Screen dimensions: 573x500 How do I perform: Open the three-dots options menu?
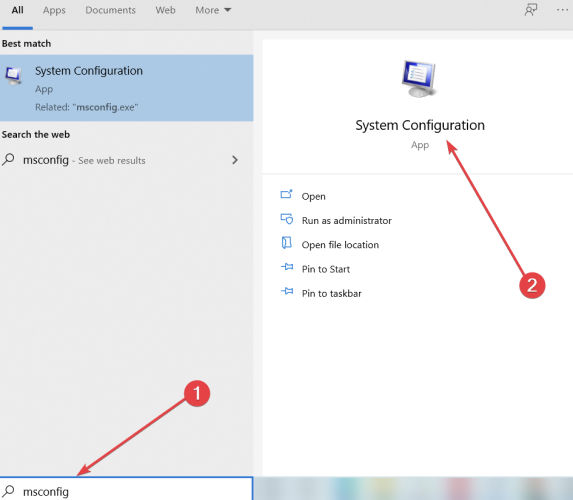[x=562, y=10]
